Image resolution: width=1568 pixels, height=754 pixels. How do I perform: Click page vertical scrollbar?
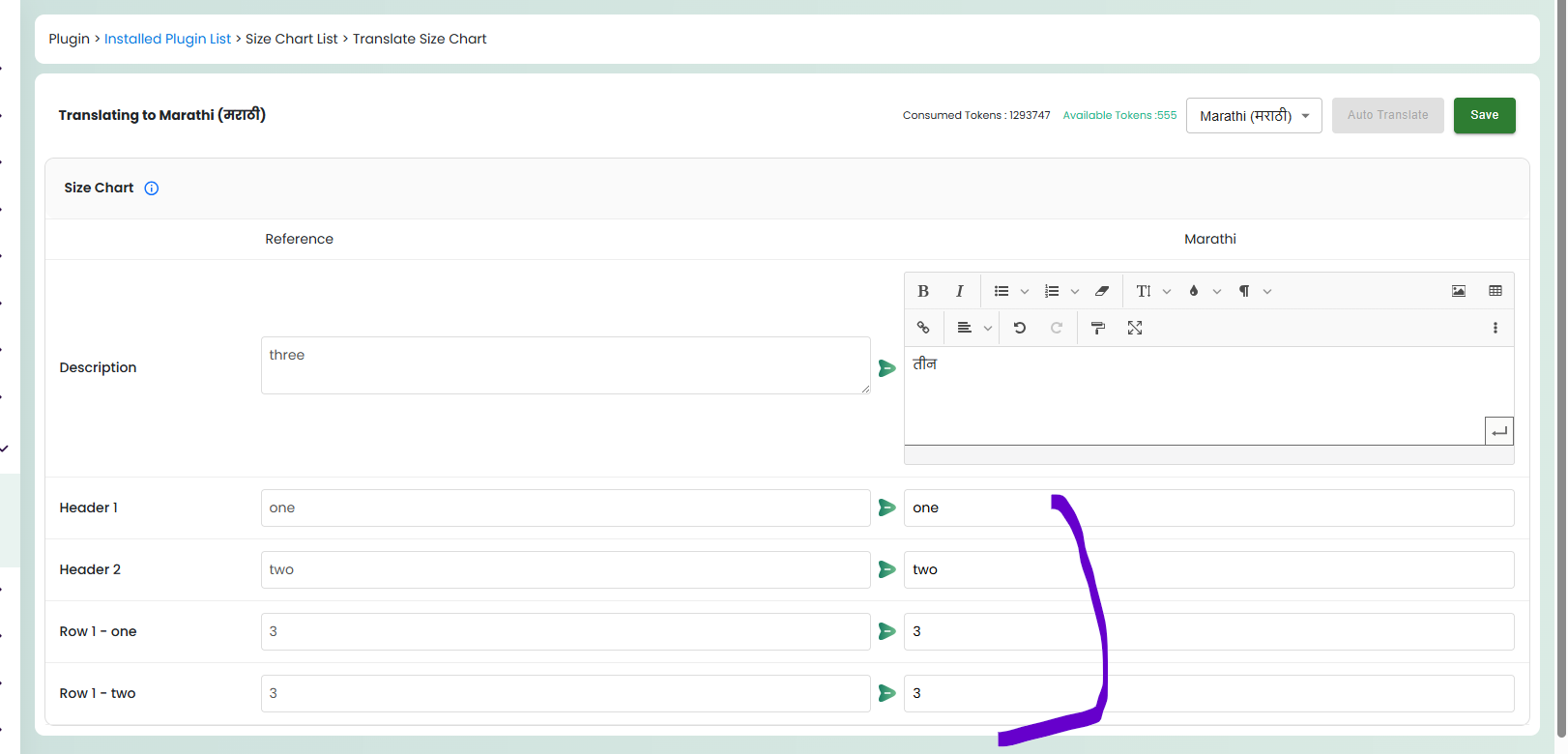[1559, 367]
